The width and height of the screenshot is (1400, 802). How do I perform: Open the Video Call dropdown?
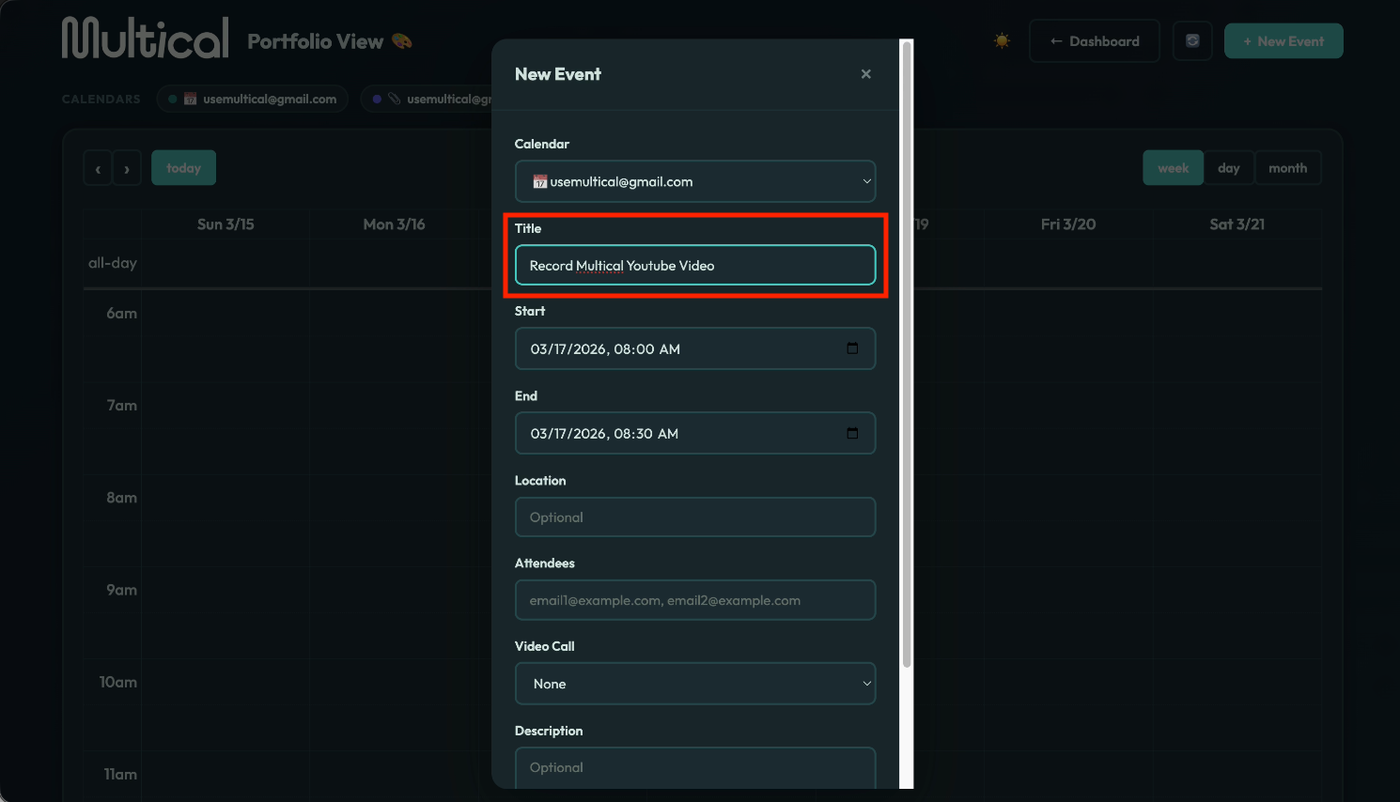click(695, 684)
